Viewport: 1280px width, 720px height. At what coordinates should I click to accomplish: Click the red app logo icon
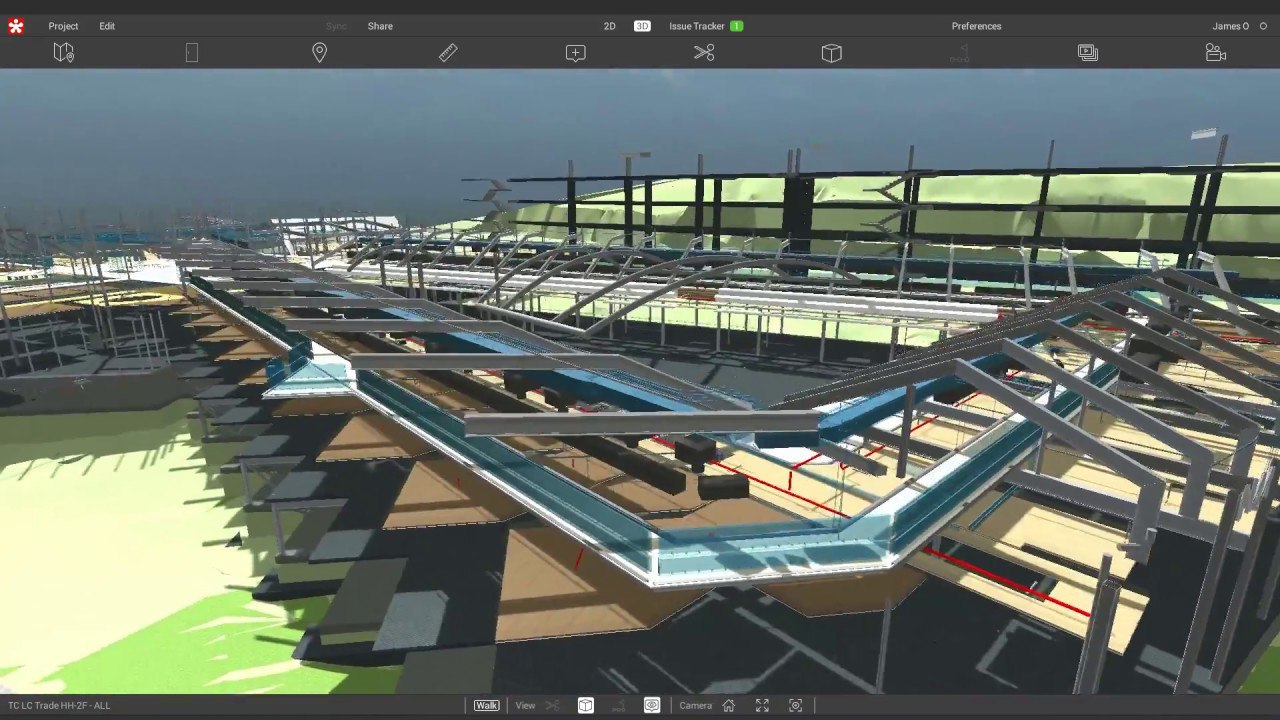click(16, 26)
